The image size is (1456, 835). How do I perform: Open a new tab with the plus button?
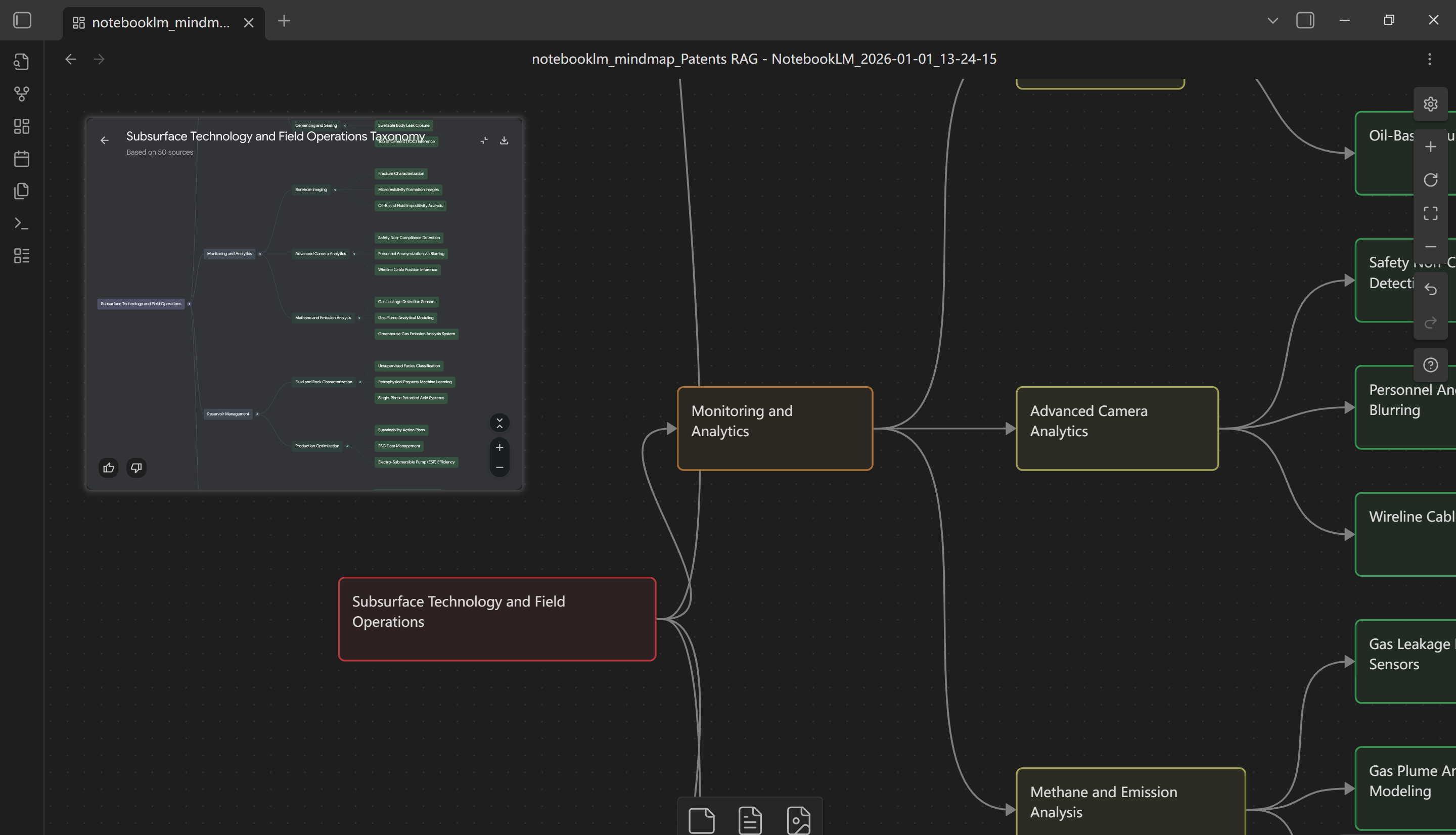tap(284, 21)
